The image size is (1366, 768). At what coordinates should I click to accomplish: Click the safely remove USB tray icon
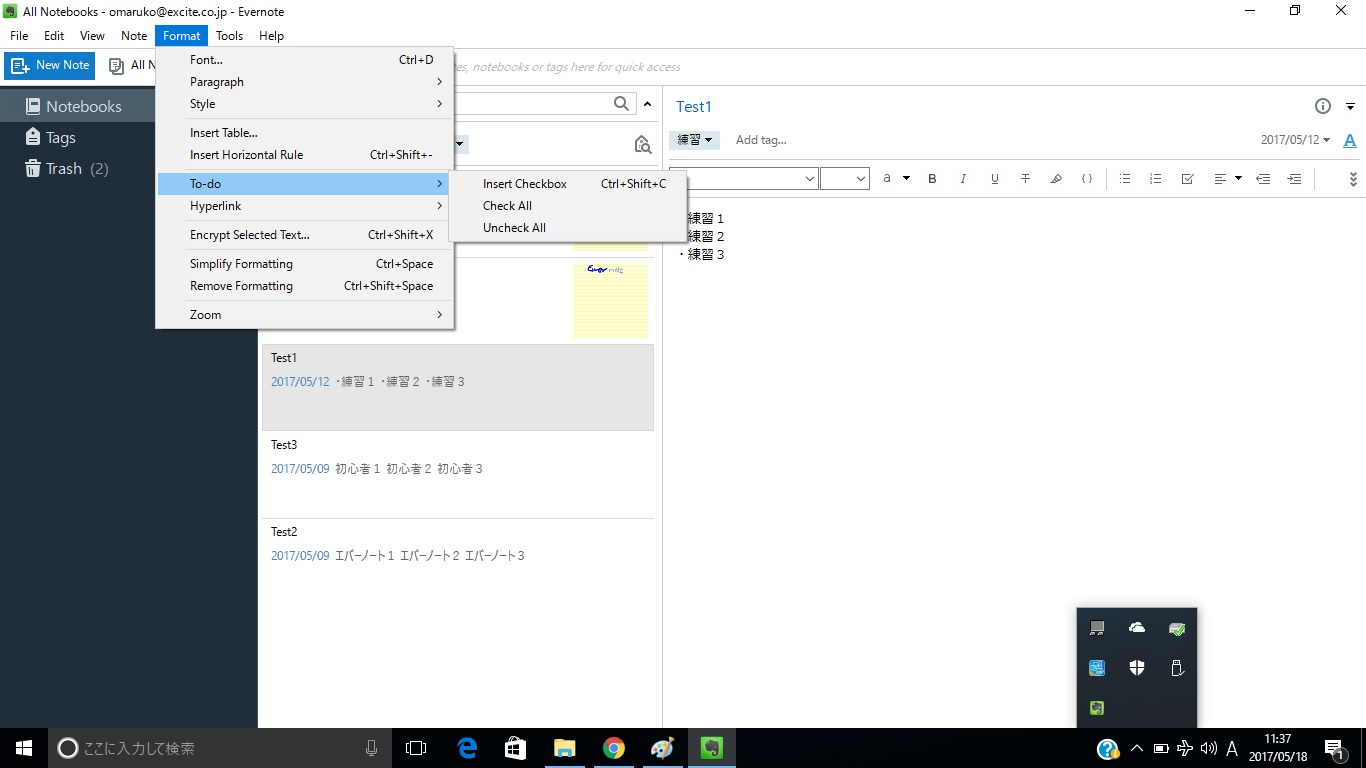pos(1177,668)
